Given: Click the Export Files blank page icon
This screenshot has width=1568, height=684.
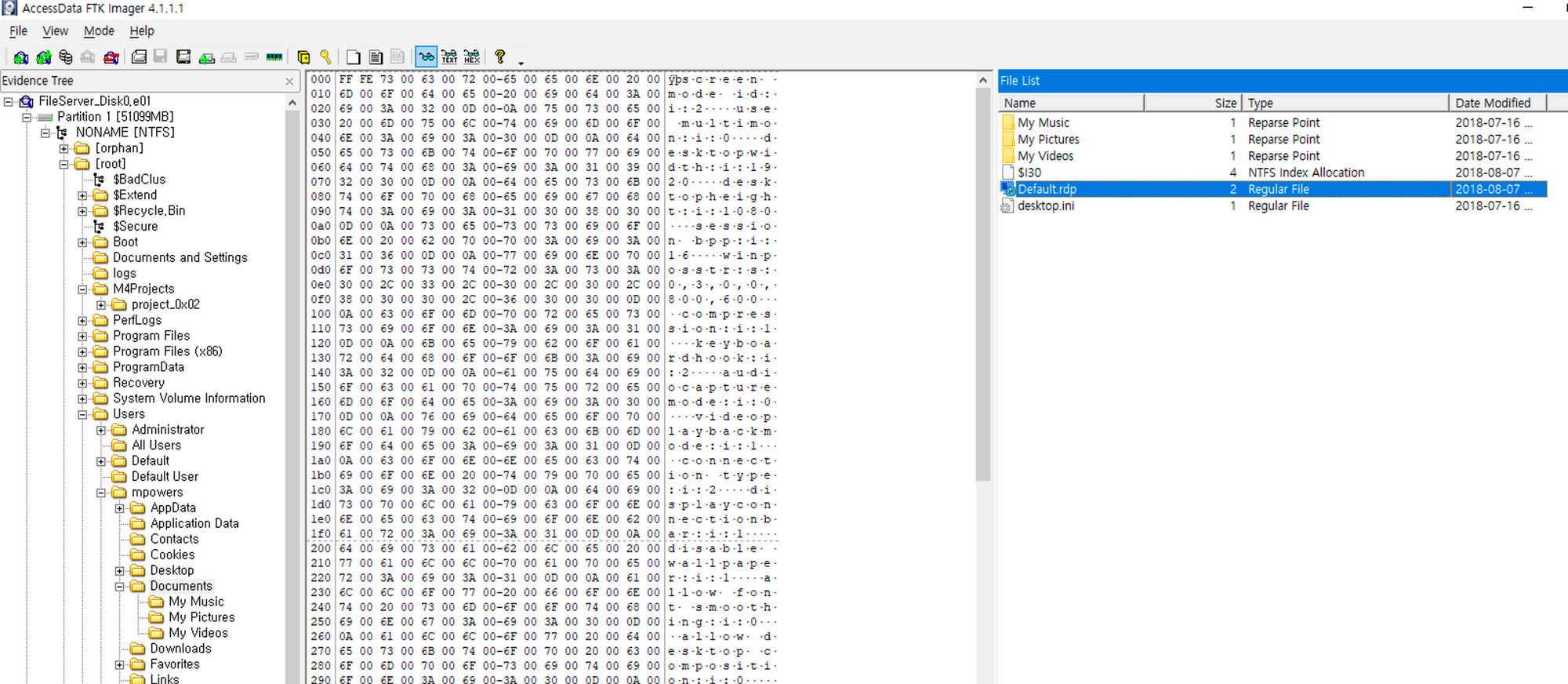Looking at the screenshot, I should 354,57.
